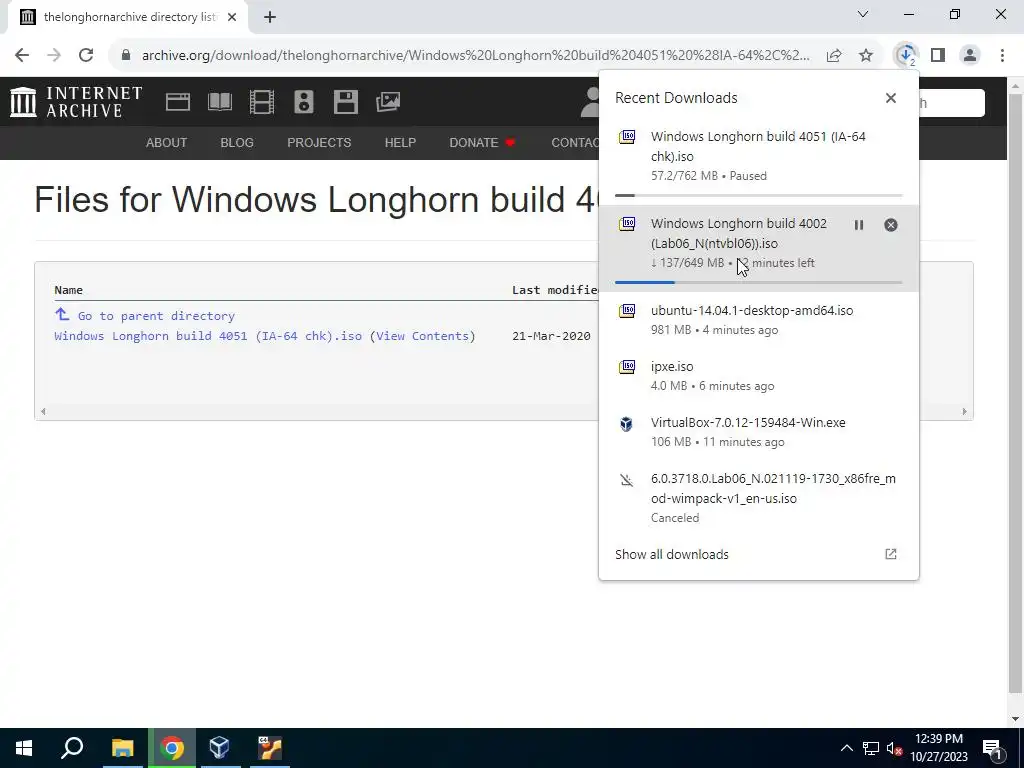Image resolution: width=1024 pixels, height=768 pixels.
Task: Download Windows Longhorn build 4051 iso link
Action: 208,336
